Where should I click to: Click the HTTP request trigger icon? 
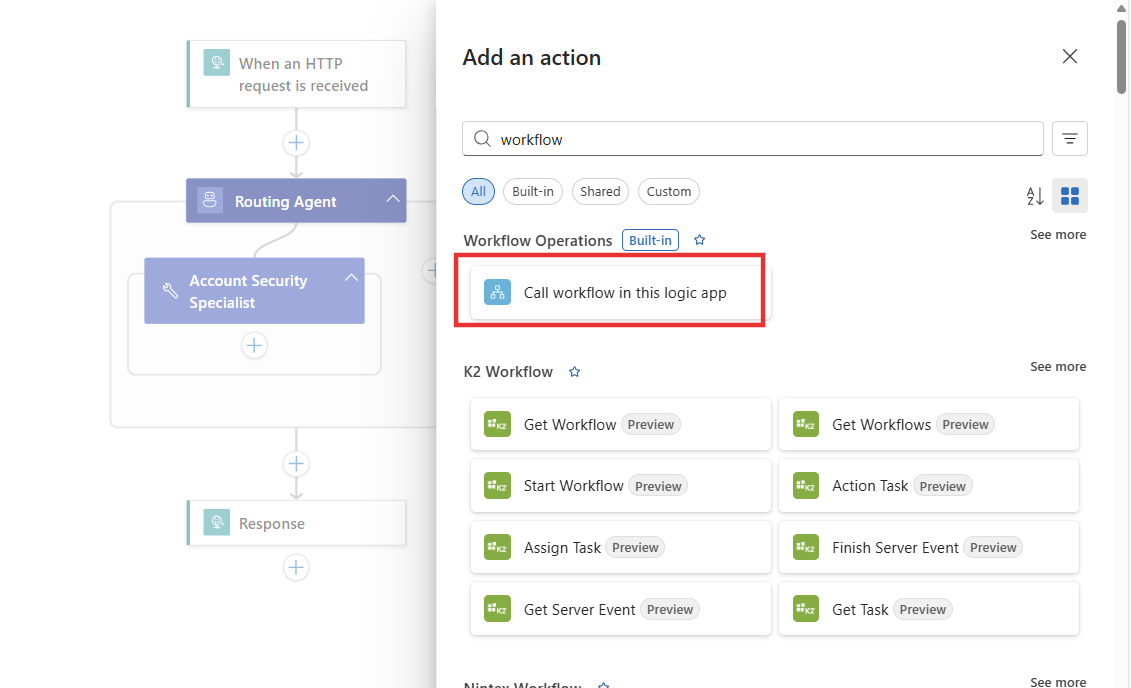tap(216, 62)
